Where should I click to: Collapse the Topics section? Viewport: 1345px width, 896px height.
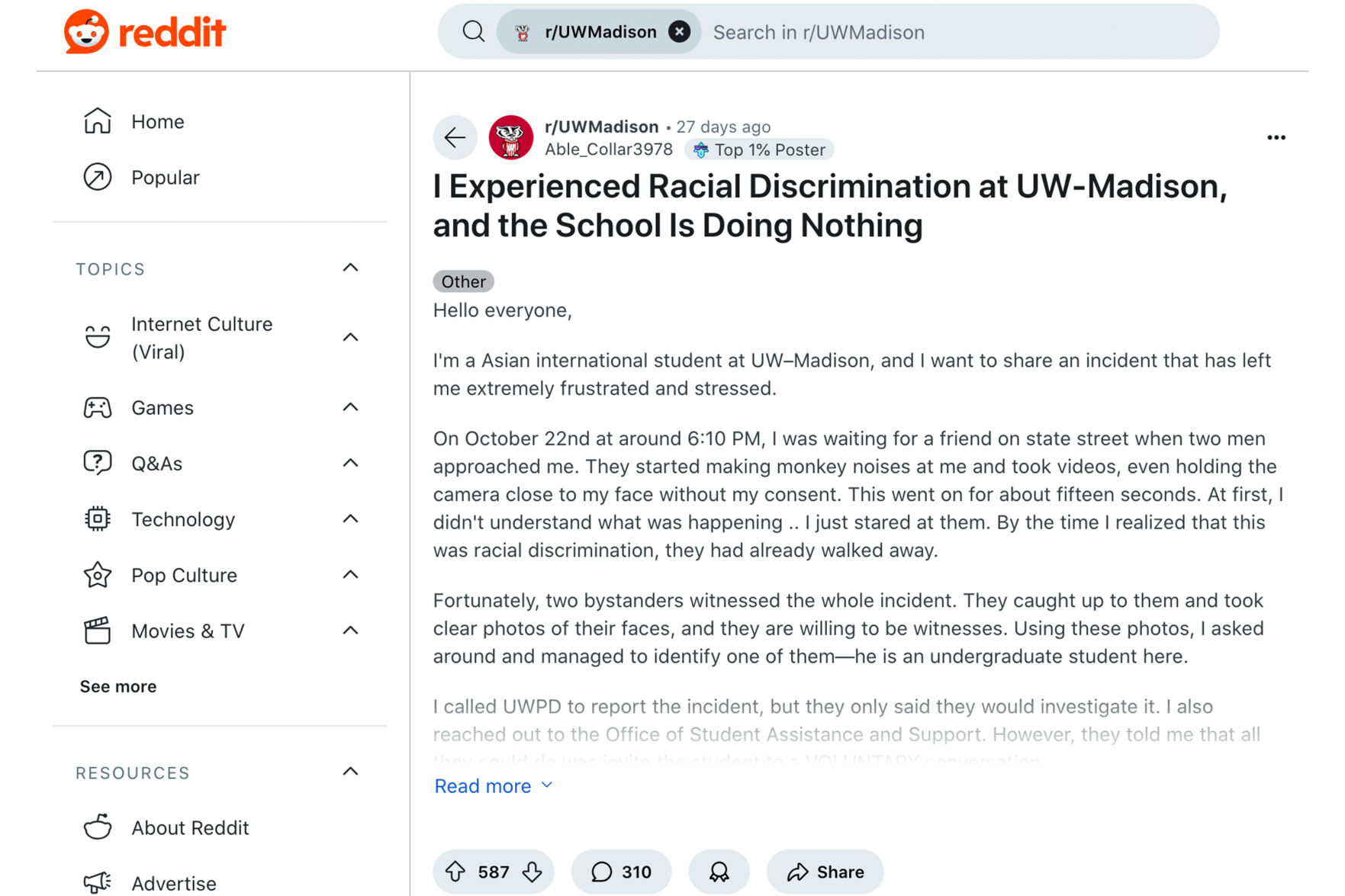[350, 268]
